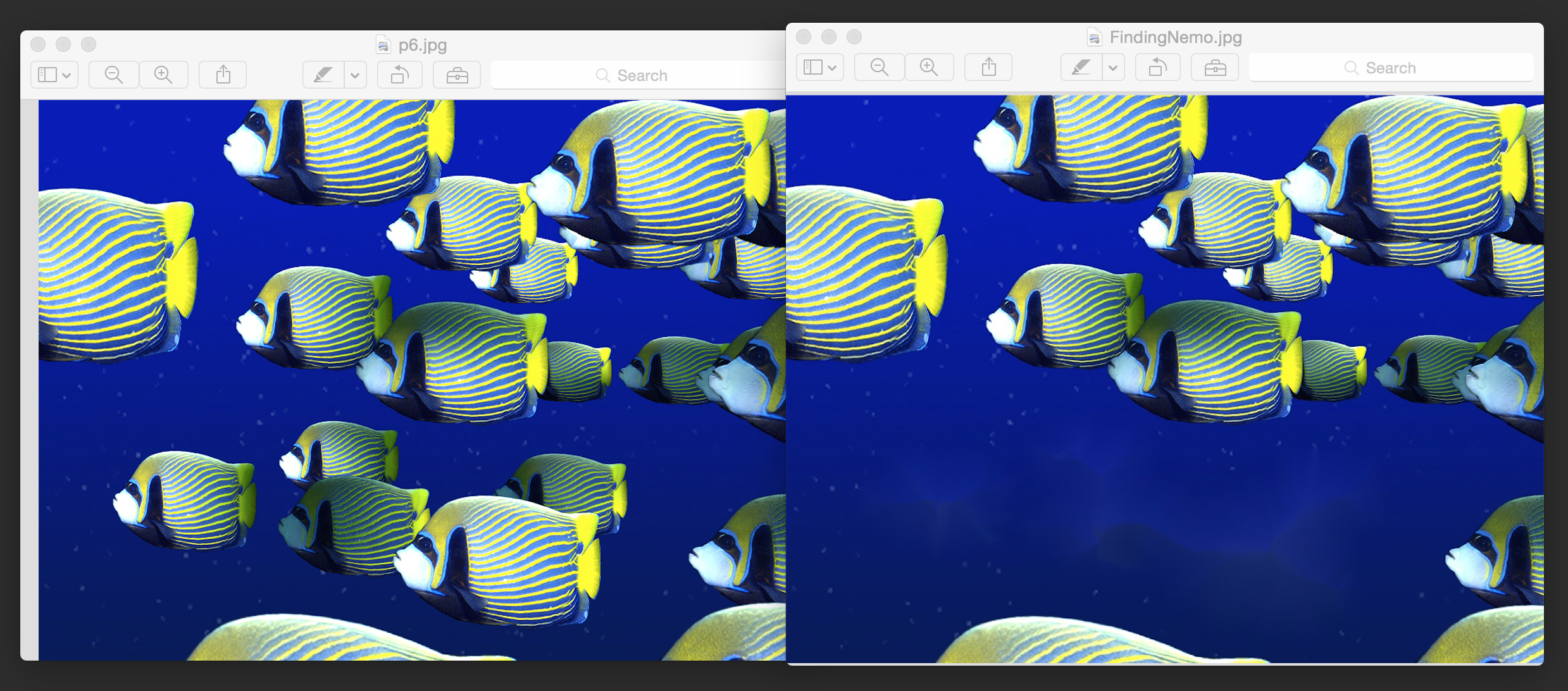This screenshot has width=1568, height=691.
Task: Rotate p6.jpg image left
Action: [x=399, y=75]
